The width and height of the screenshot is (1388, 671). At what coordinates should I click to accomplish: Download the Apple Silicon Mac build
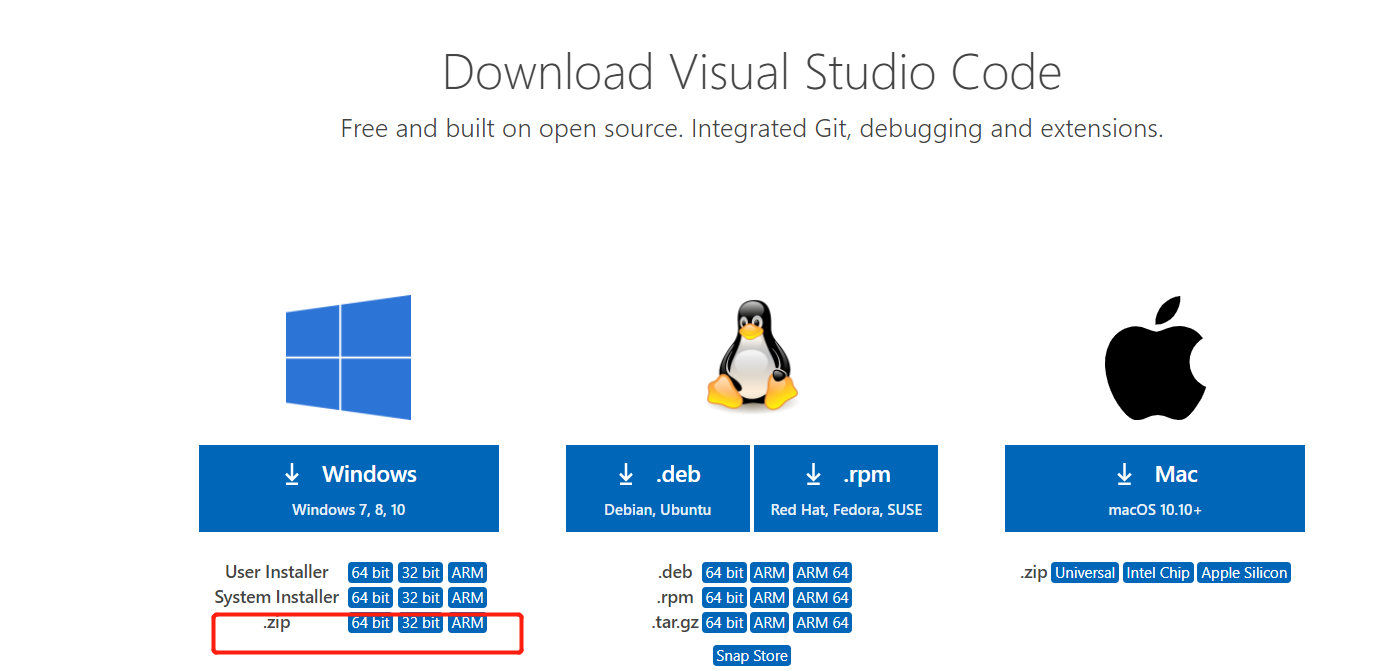pos(1243,572)
